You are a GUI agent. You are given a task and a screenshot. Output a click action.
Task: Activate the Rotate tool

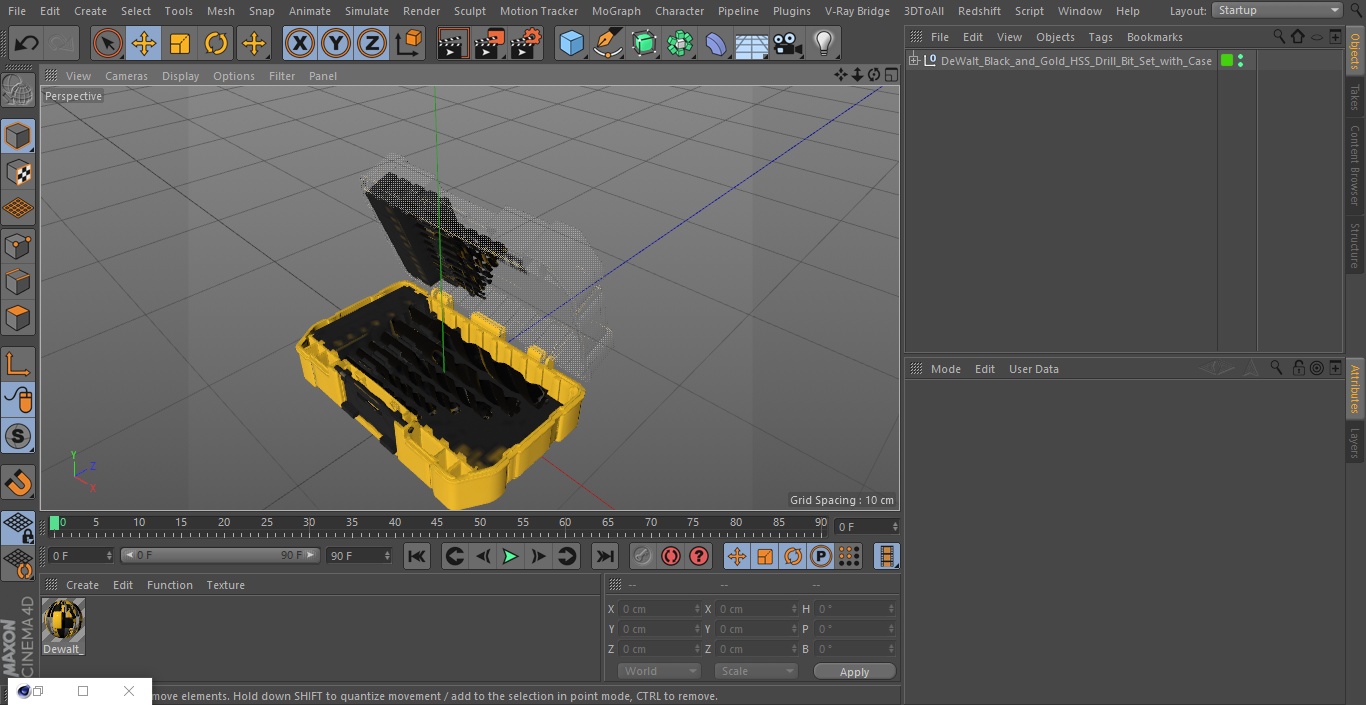coord(216,43)
